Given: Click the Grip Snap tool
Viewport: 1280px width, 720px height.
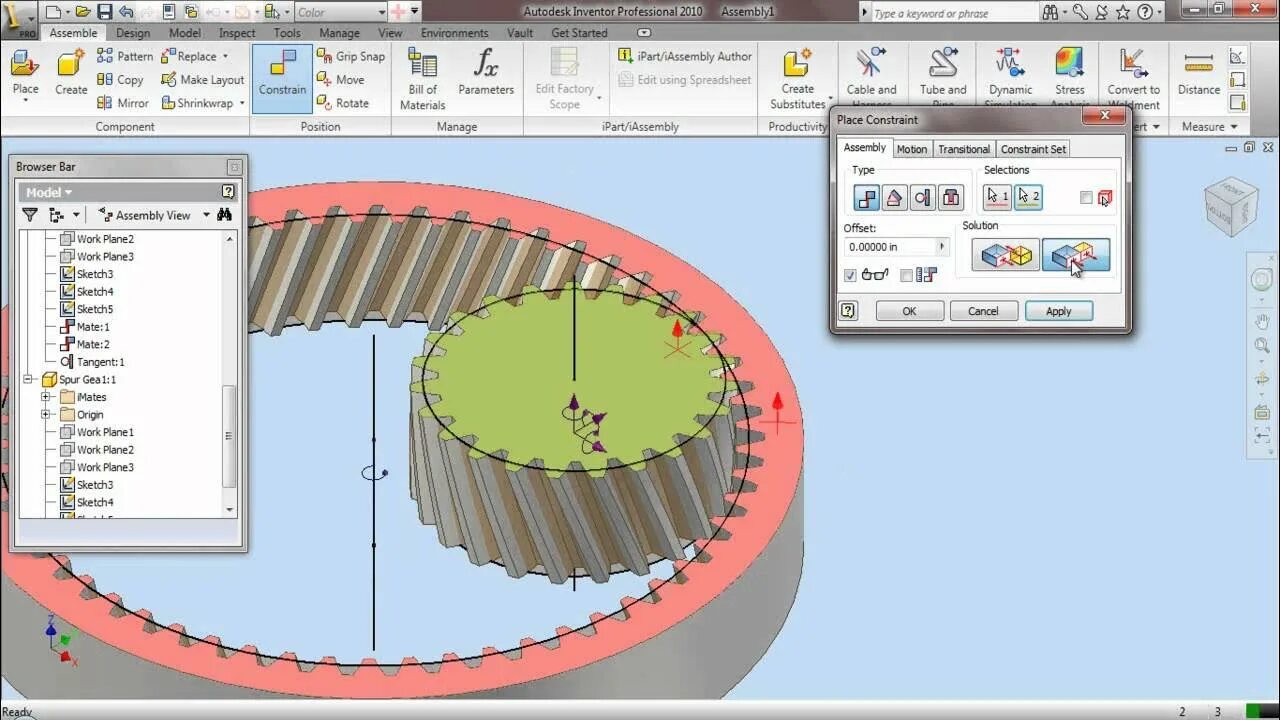Looking at the screenshot, I should point(351,56).
